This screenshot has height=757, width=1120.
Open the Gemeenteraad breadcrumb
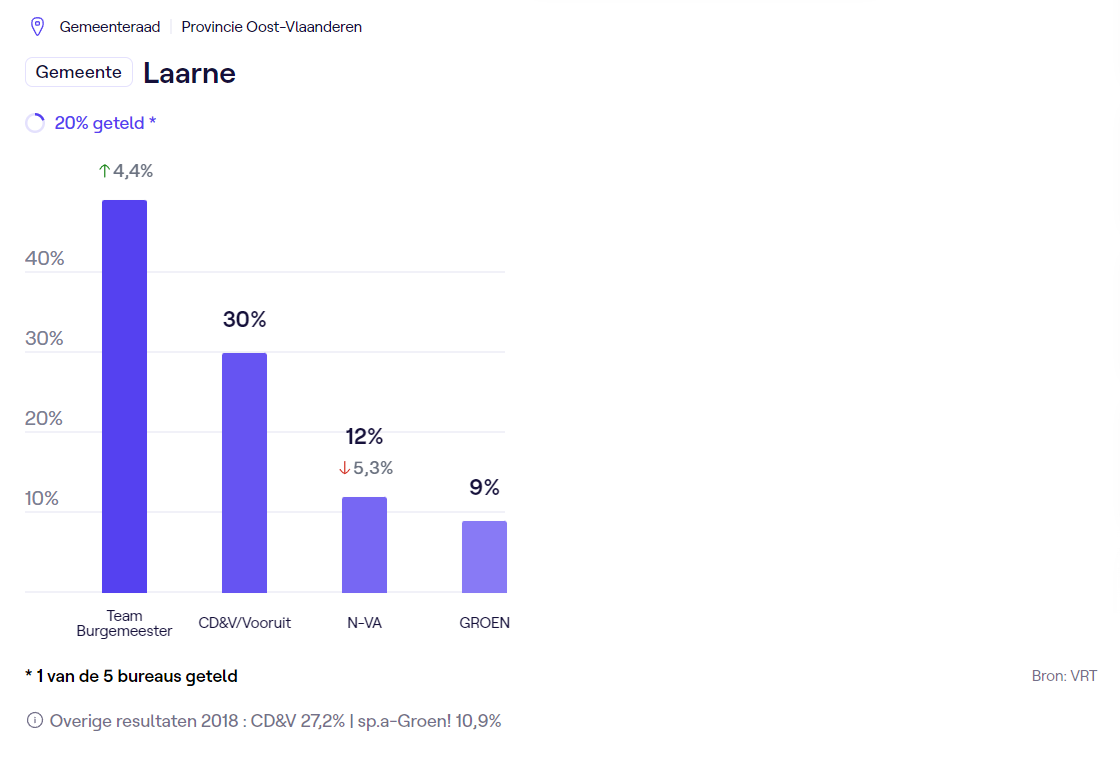tap(110, 27)
